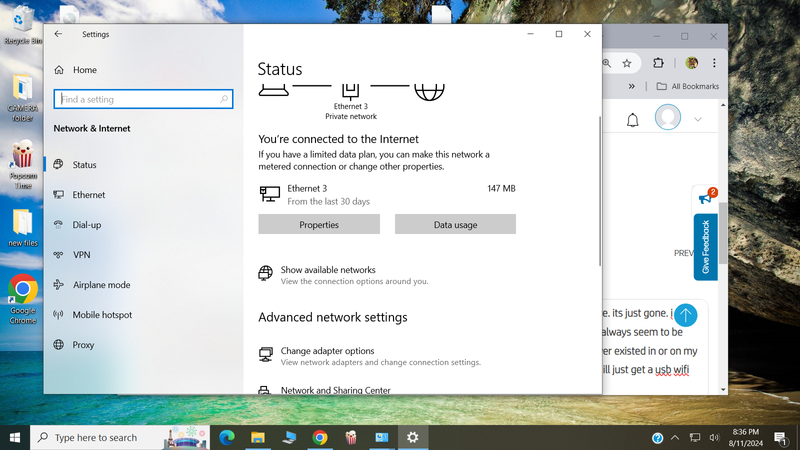800x450 pixels.
Task: Click the megaphone announcements icon
Action: 706,197
